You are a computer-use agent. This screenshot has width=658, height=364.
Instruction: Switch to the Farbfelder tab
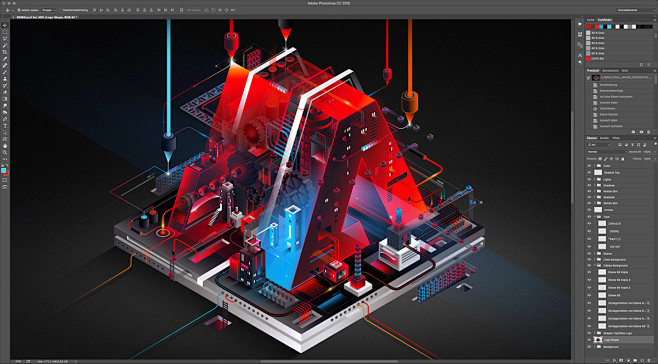click(x=605, y=20)
